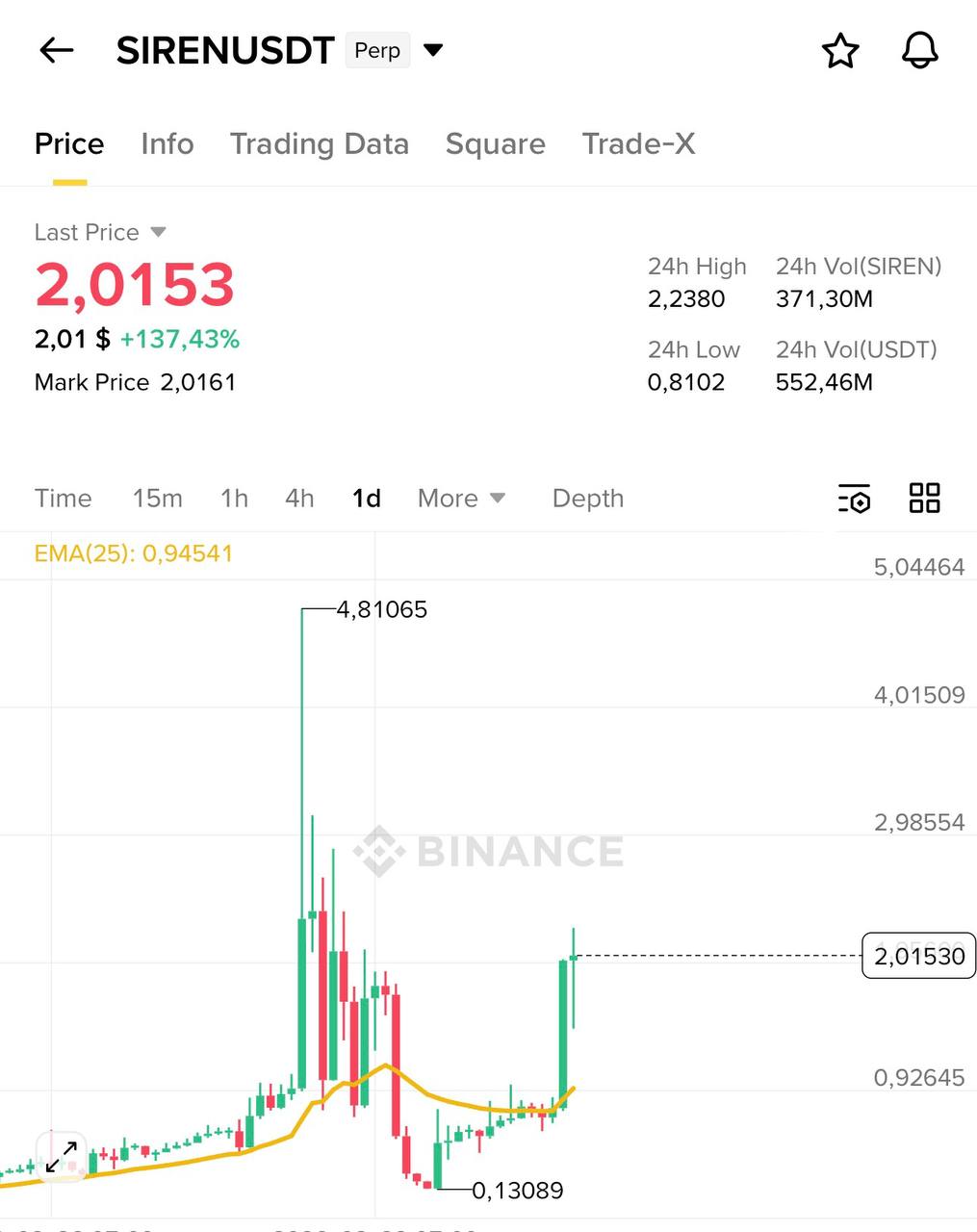Tap the back arrow icon
The height and width of the screenshot is (1232, 977).
(x=57, y=50)
